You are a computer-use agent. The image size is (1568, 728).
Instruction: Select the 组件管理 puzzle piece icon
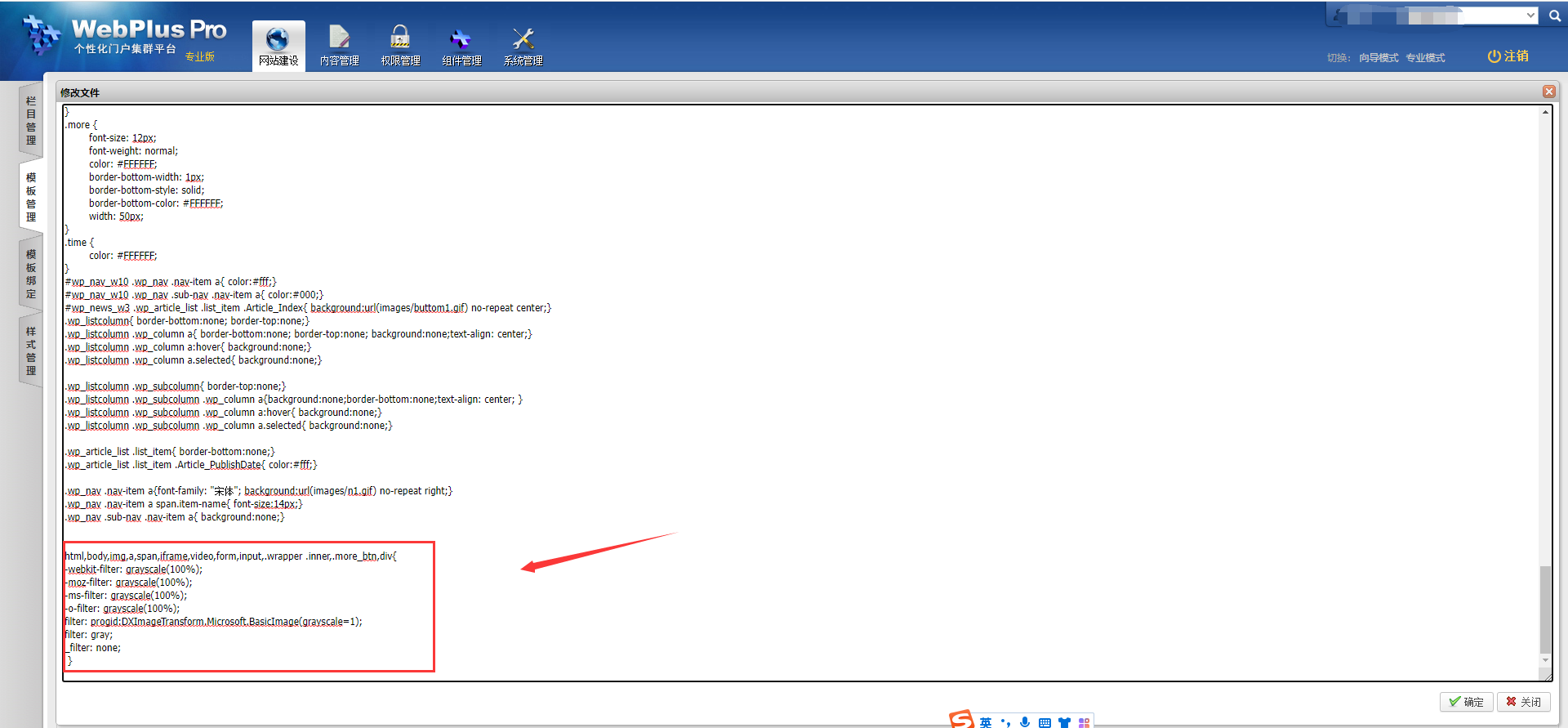[x=461, y=38]
